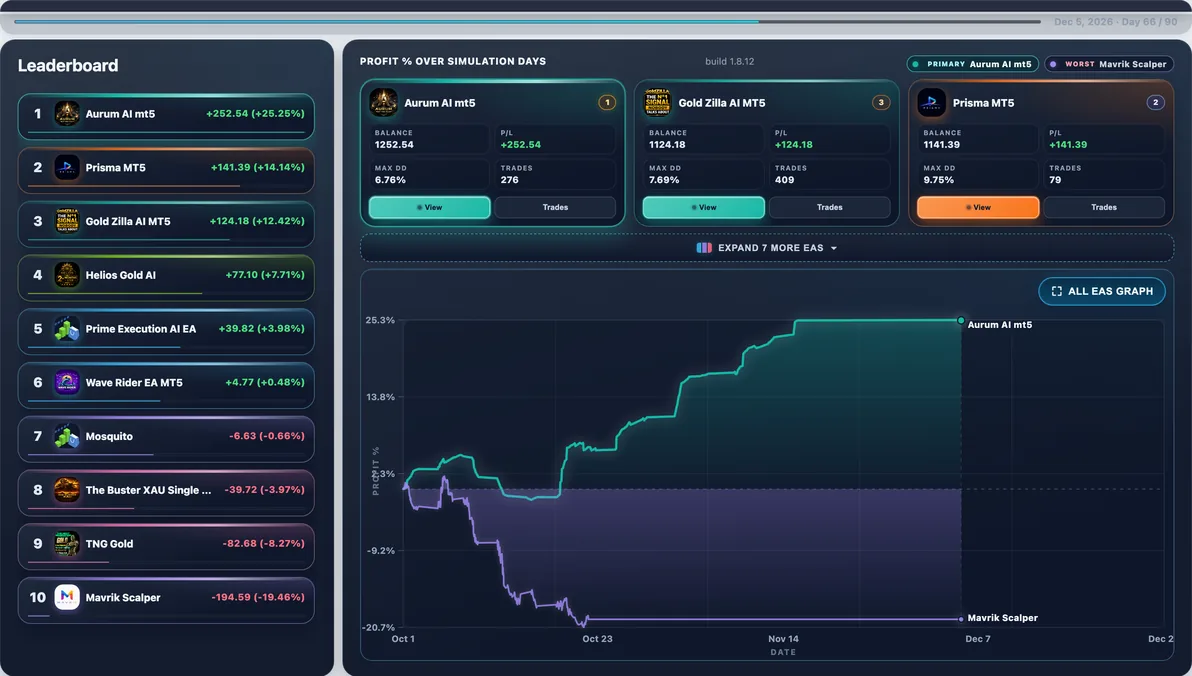
Task: Click the Prisma balance value 1141.39
Action: (x=942, y=144)
